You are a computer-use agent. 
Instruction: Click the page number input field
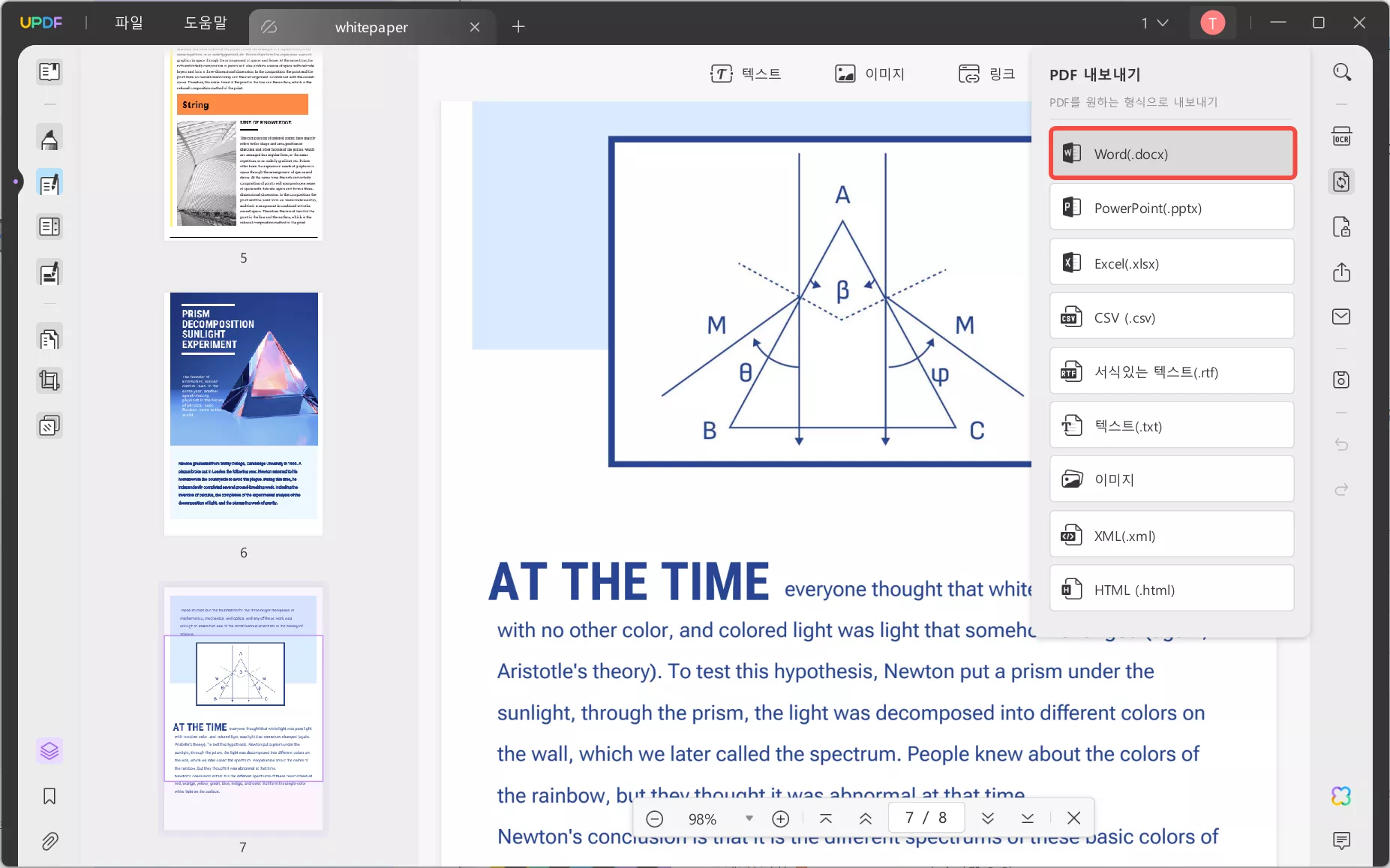pos(926,818)
